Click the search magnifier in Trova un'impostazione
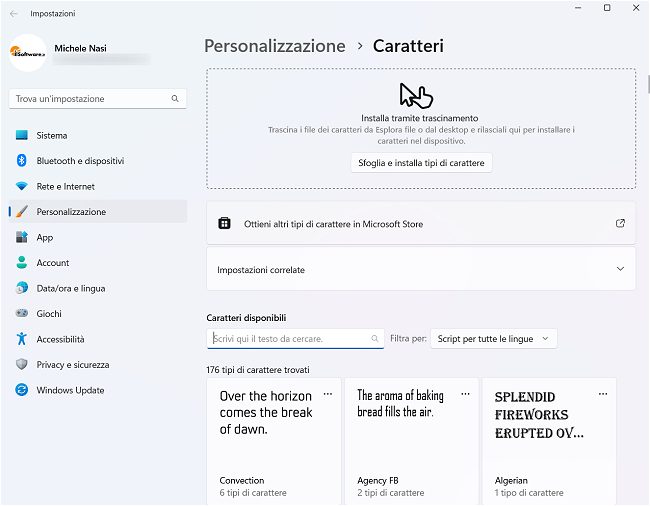The height and width of the screenshot is (506, 650). point(175,99)
